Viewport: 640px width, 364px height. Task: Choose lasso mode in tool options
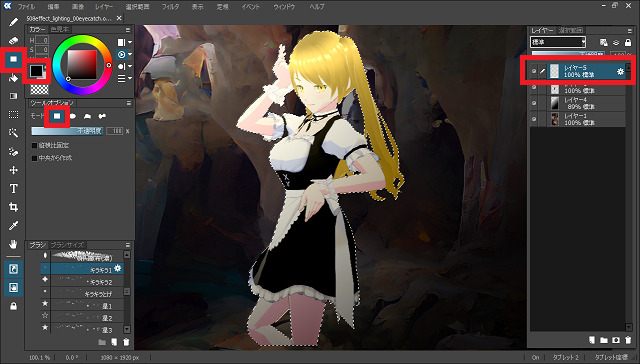(102, 116)
